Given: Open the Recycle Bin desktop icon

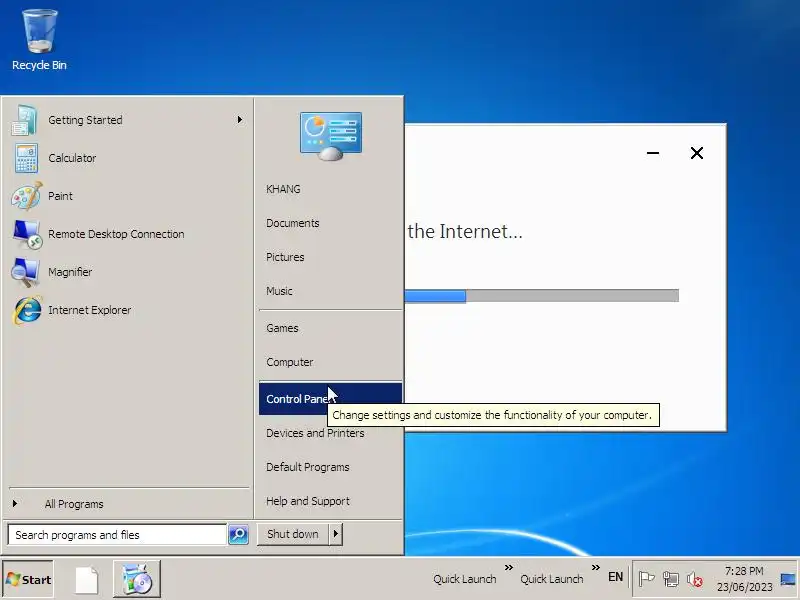Looking at the screenshot, I should click(x=39, y=40).
